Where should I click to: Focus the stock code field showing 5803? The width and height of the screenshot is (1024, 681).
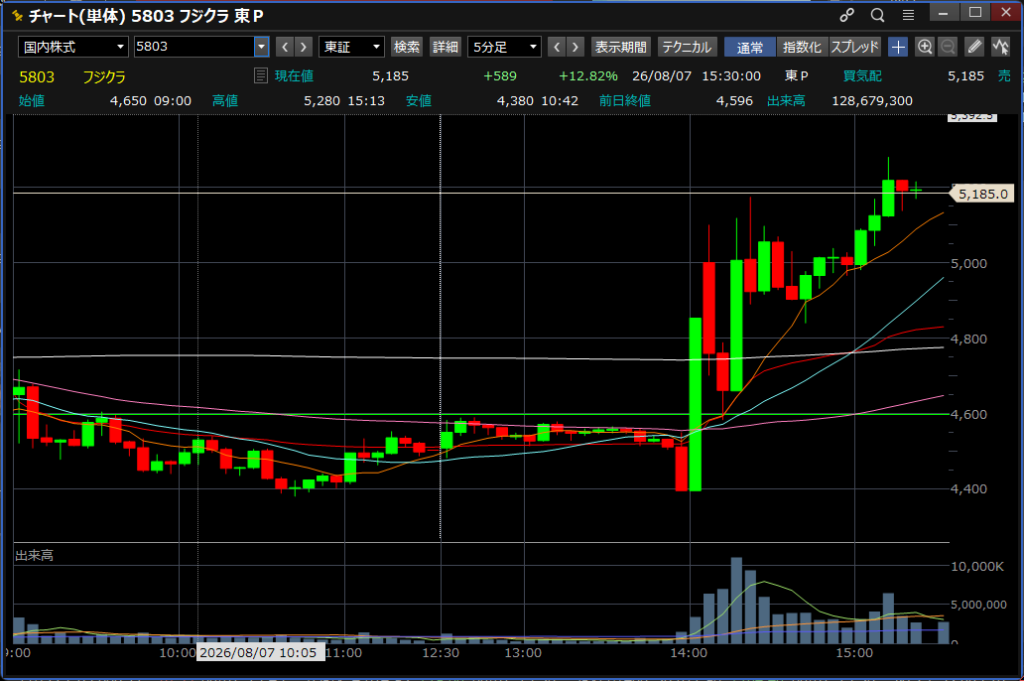point(194,47)
